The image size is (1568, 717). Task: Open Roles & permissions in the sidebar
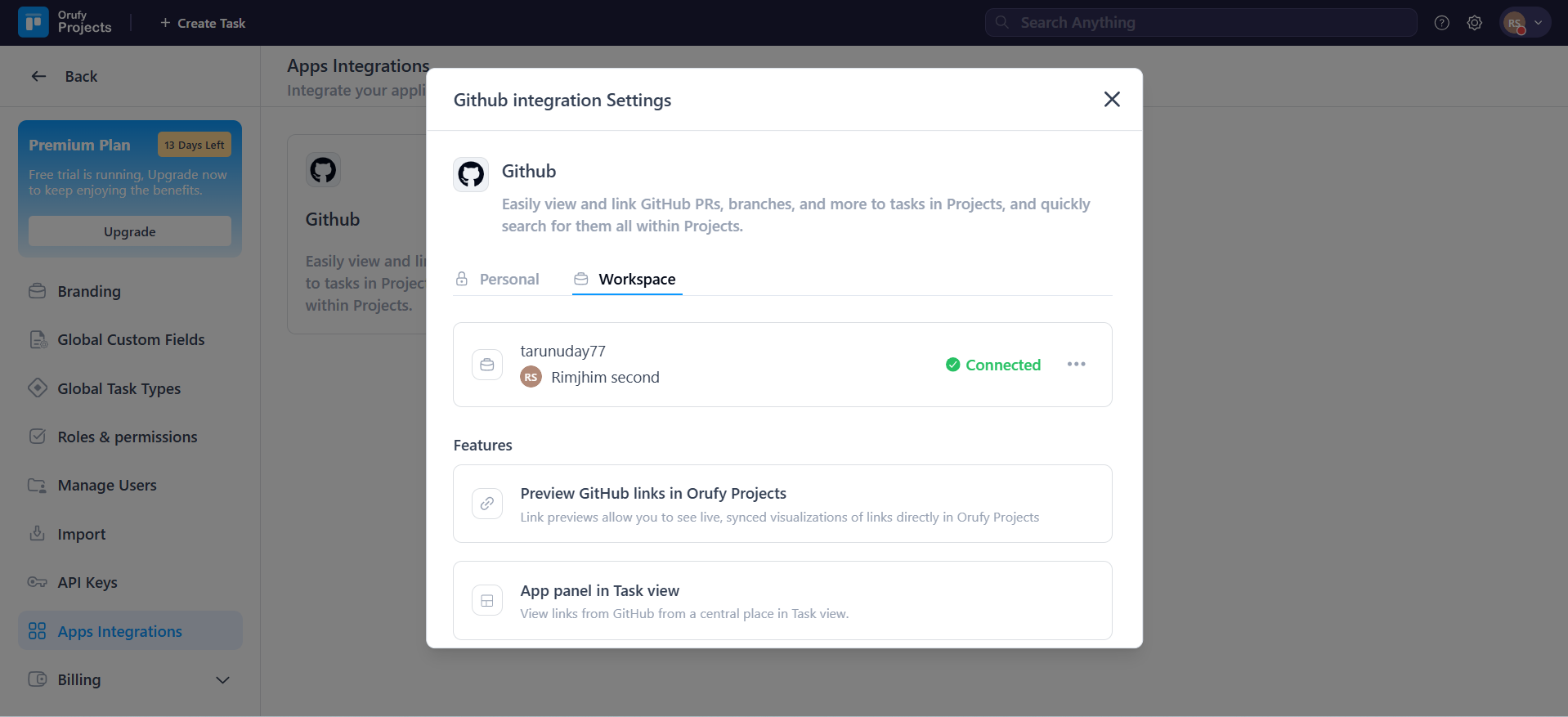click(128, 437)
